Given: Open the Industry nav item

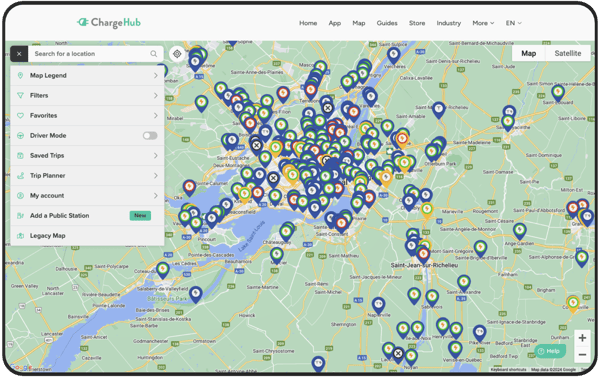Looking at the screenshot, I should 448,23.
